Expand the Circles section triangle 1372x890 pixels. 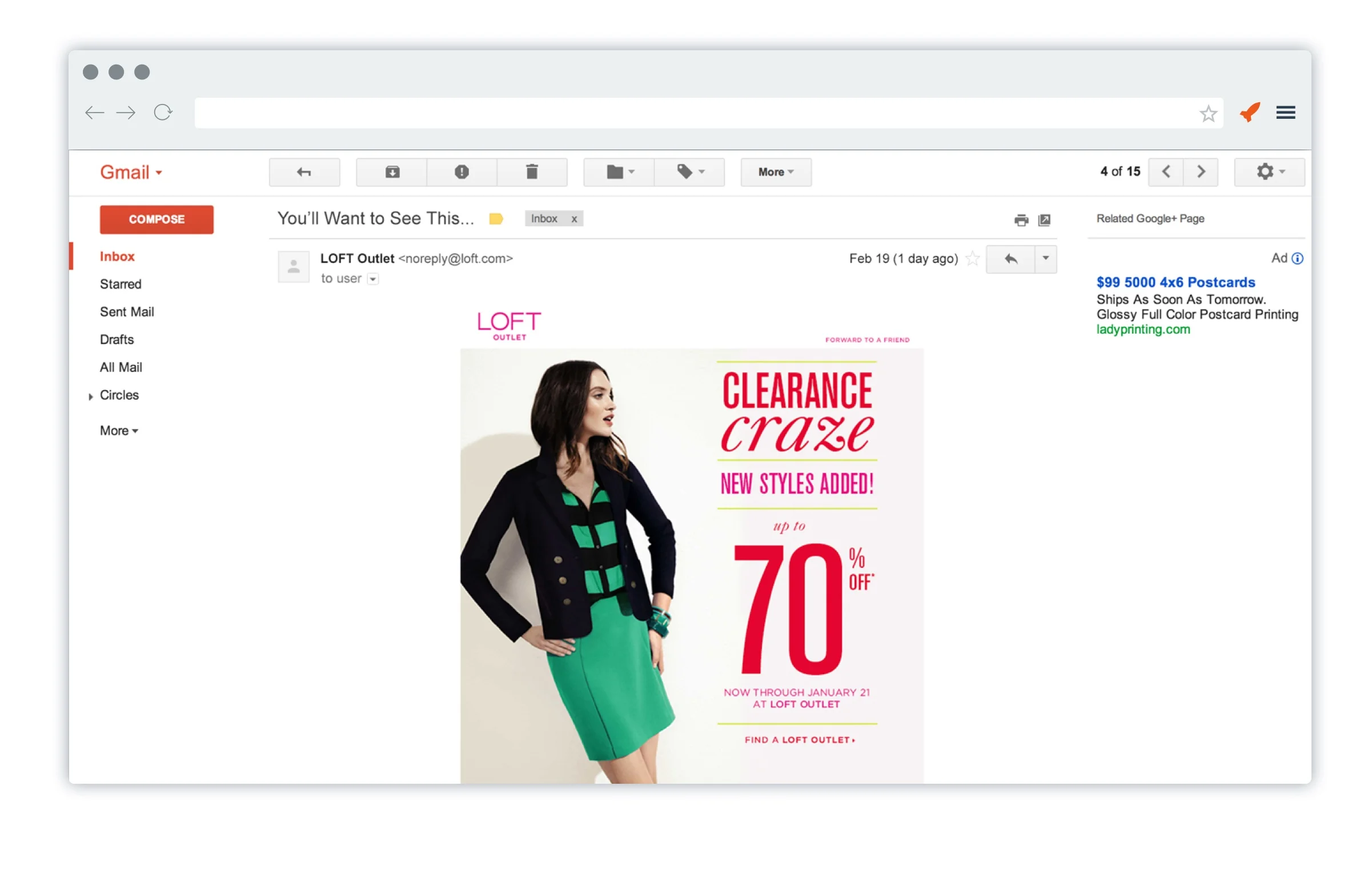(90, 396)
